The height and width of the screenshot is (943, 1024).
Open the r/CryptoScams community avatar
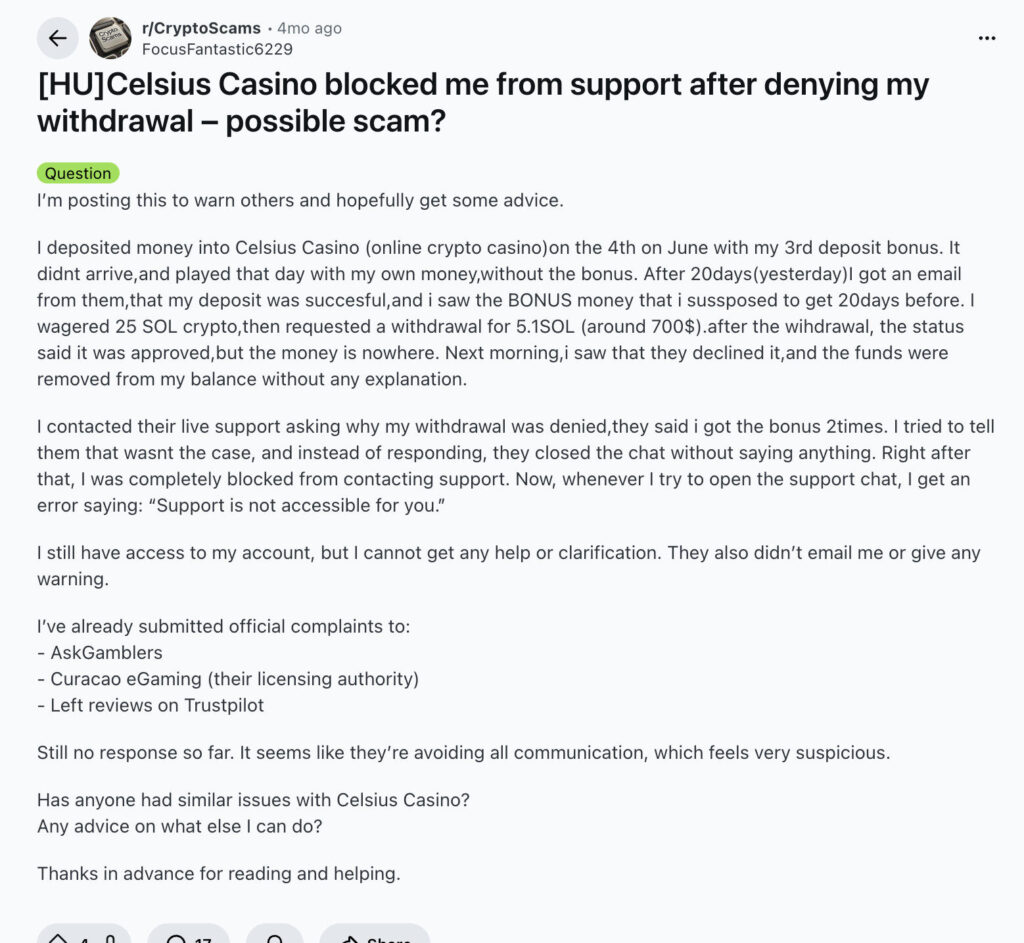tap(110, 38)
